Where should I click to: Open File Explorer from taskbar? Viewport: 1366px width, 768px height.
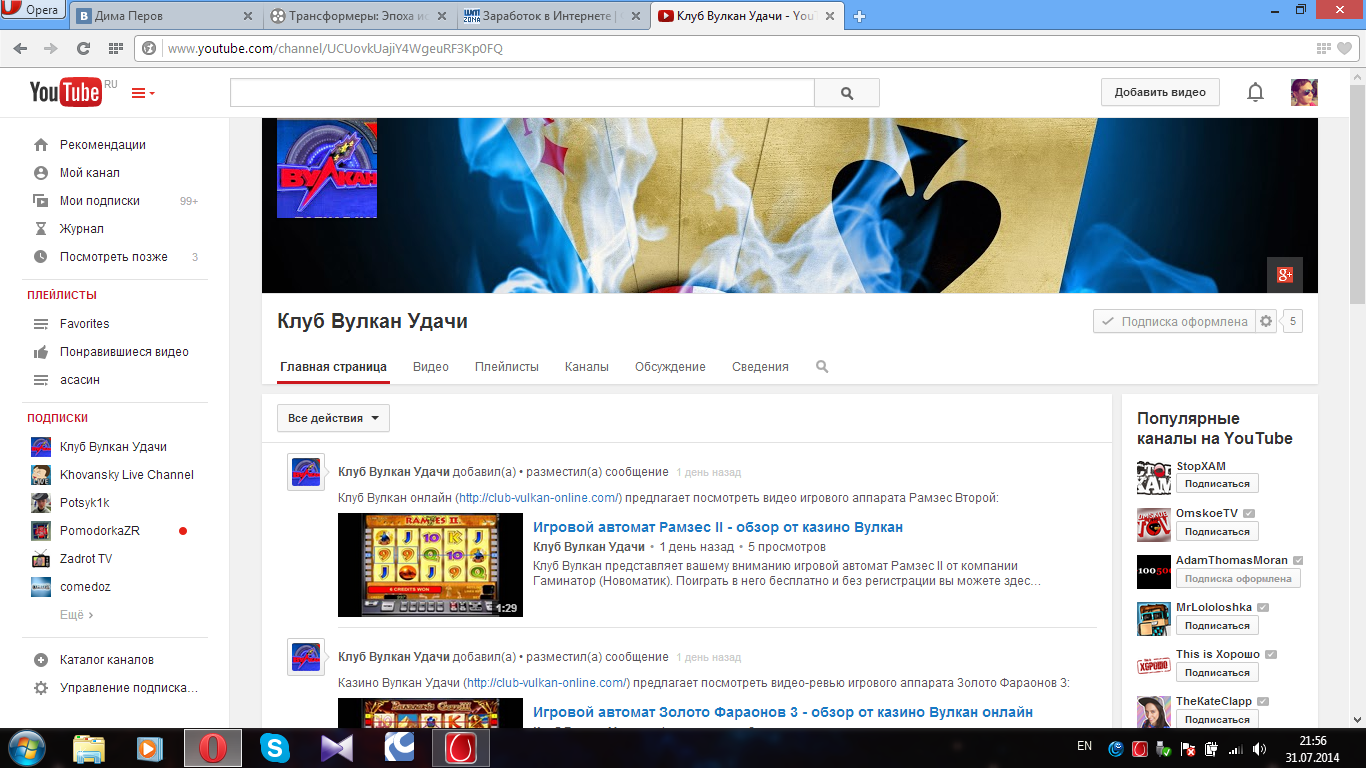click(x=89, y=748)
